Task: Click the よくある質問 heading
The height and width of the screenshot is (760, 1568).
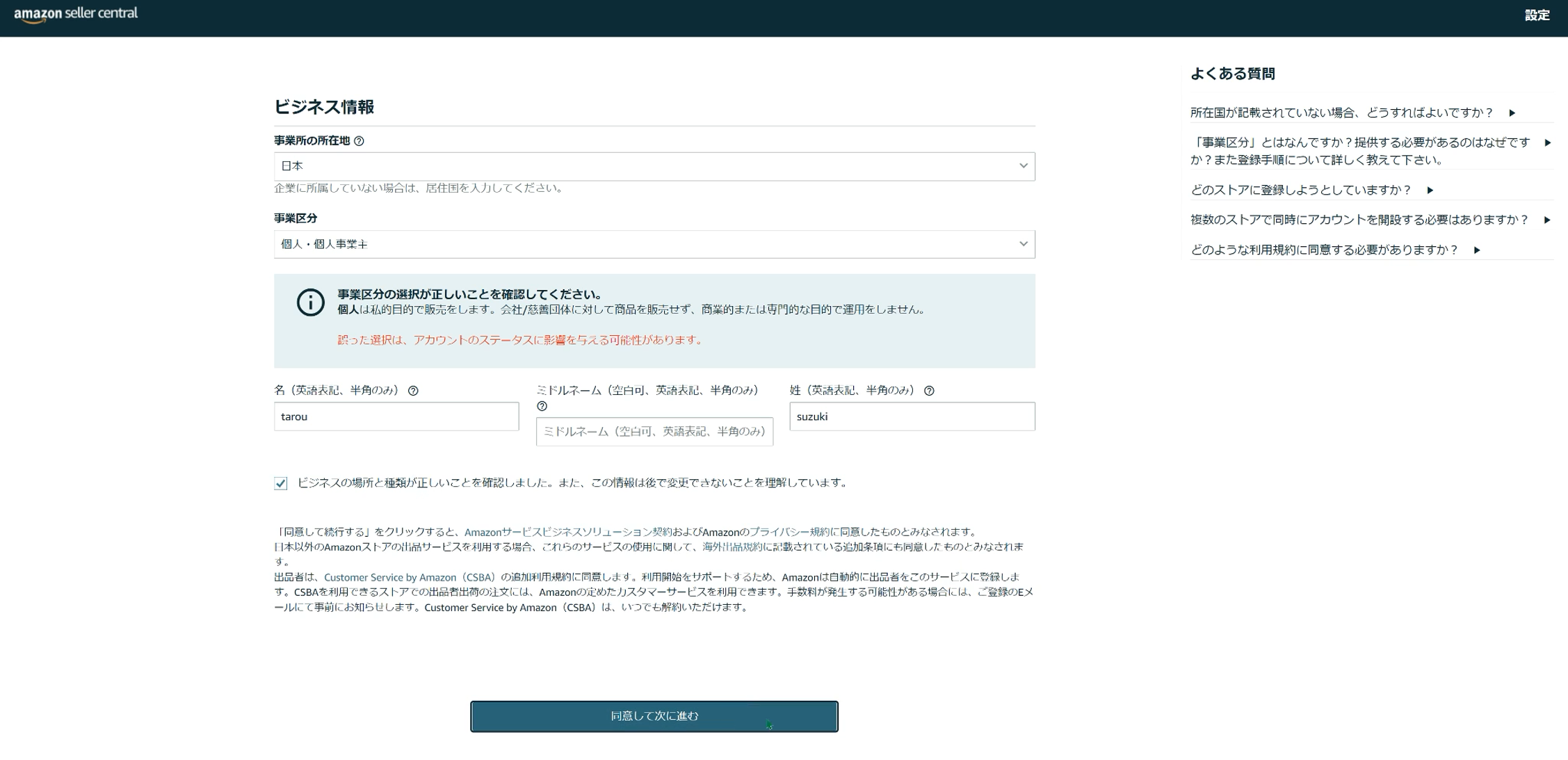Action: coord(1232,74)
